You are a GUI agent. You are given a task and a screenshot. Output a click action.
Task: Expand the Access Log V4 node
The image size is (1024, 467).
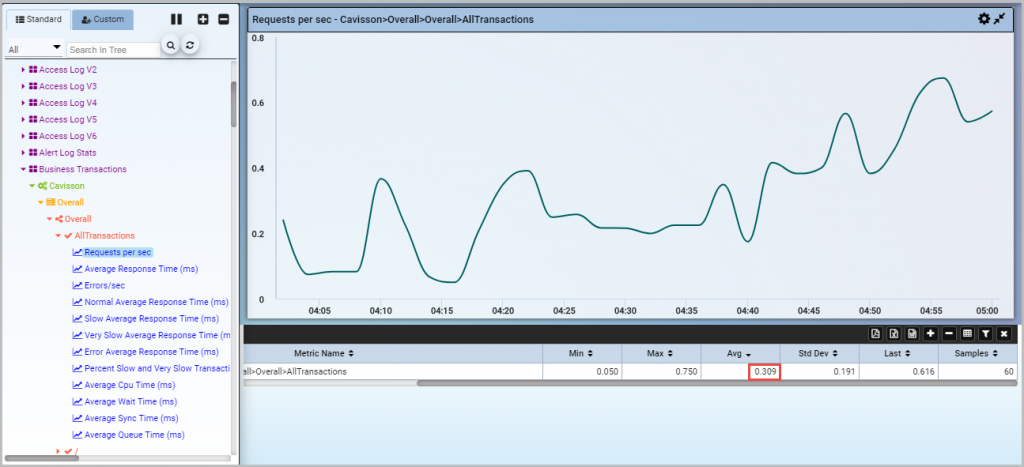pos(24,103)
